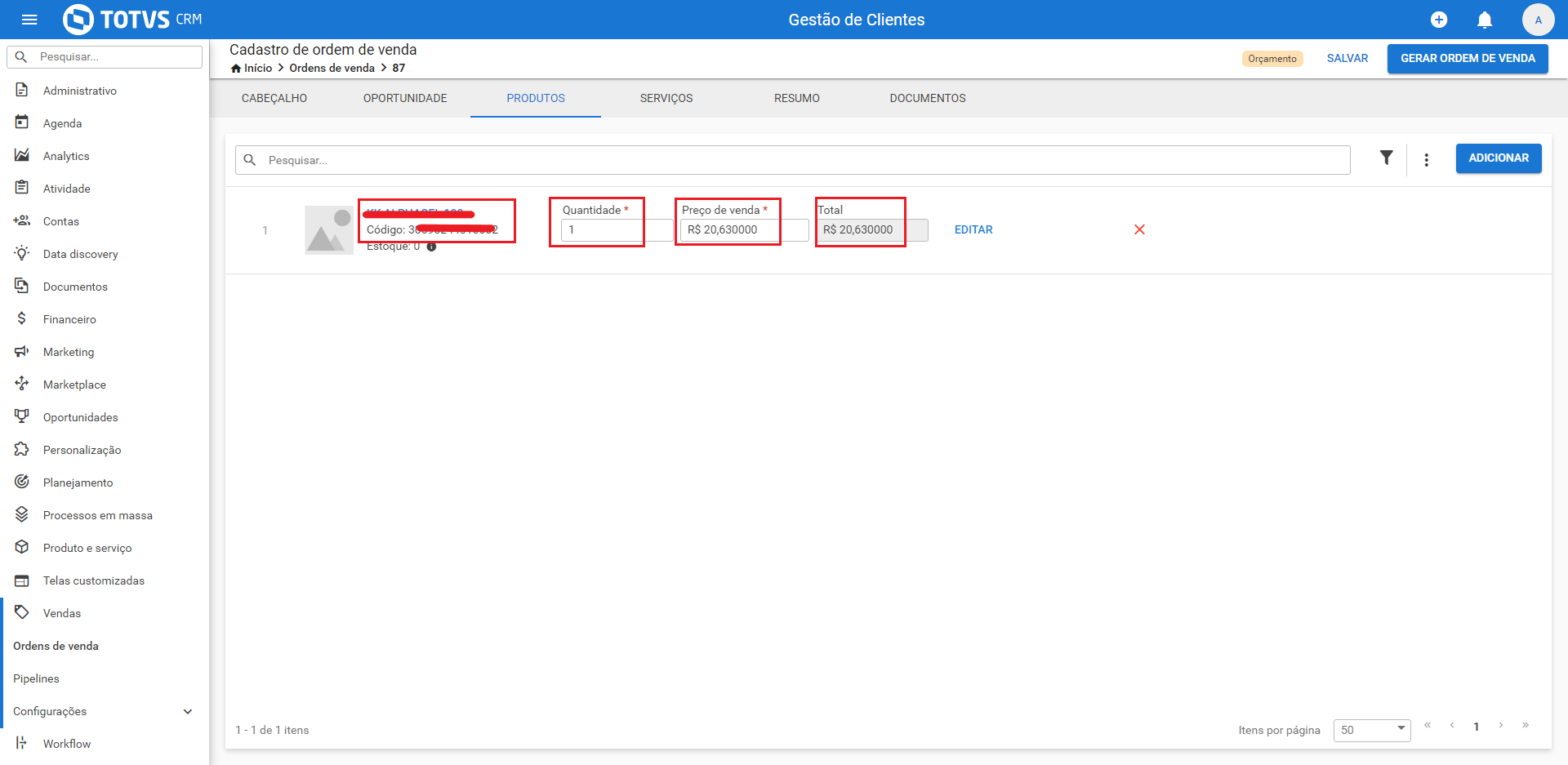The height and width of the screenshot is (765, 1568).
Task: Open the hamburger menu icon
Action: point(29,20)
